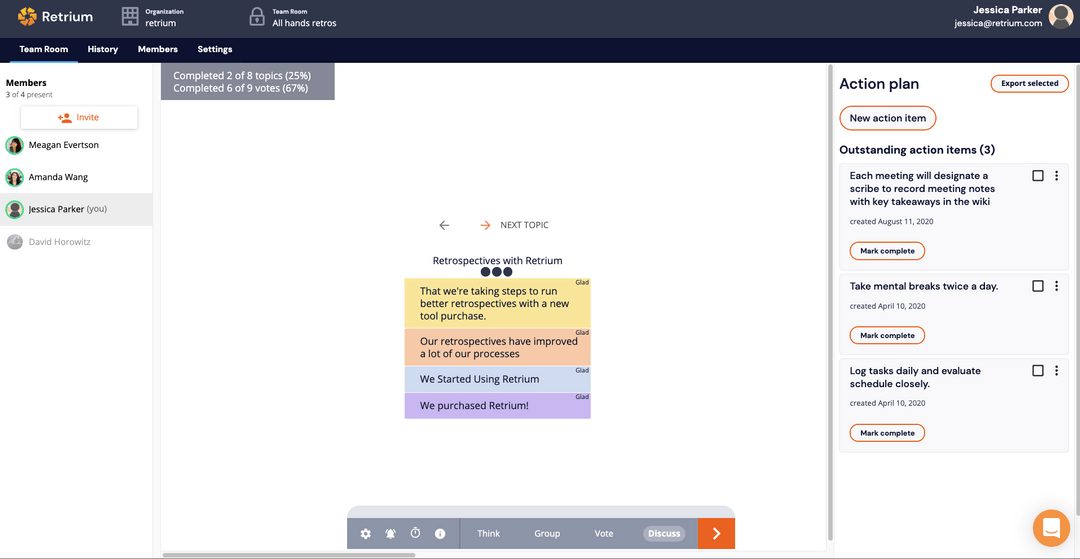Select the Think phase
Viewport: 1080px width, 559px height.
[488, 534]
